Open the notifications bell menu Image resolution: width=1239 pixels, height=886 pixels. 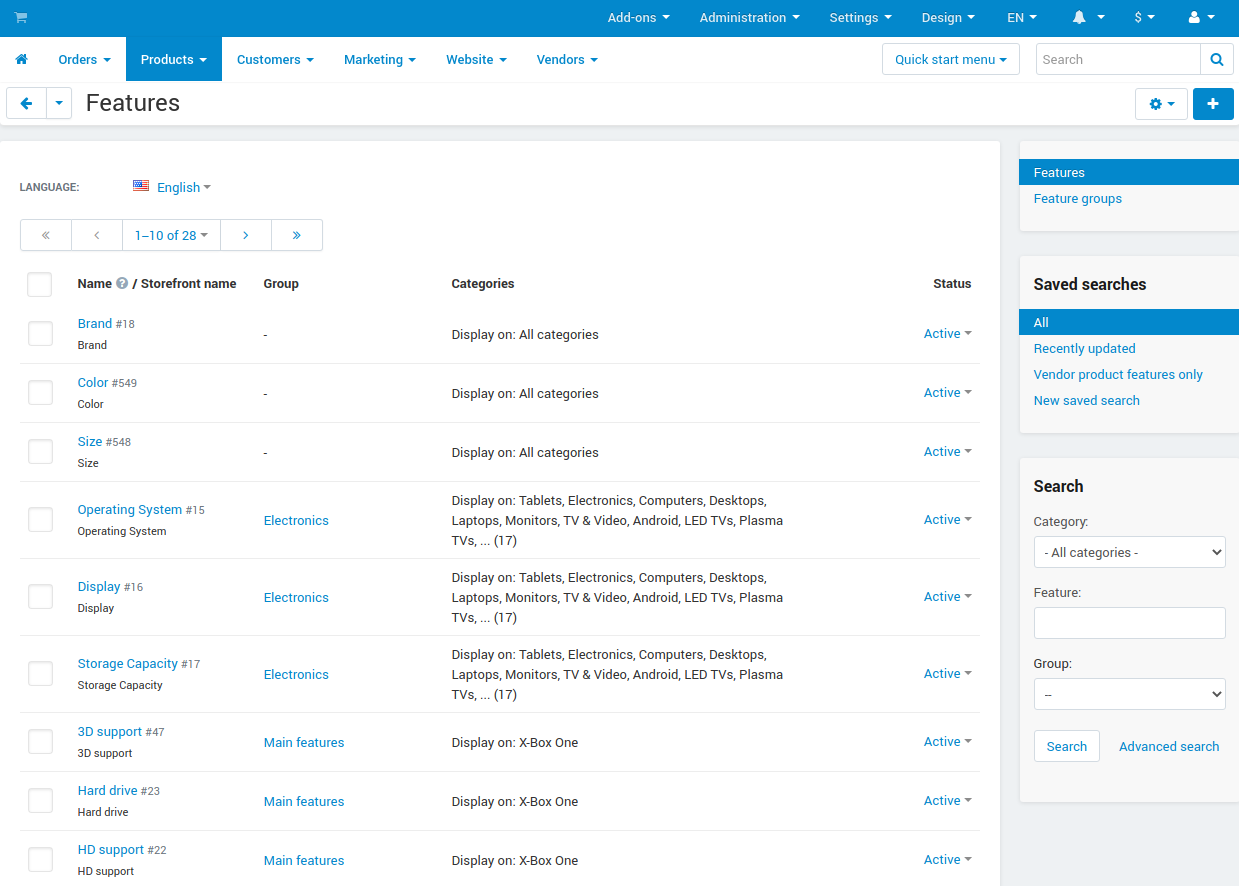pos(1088,18)
